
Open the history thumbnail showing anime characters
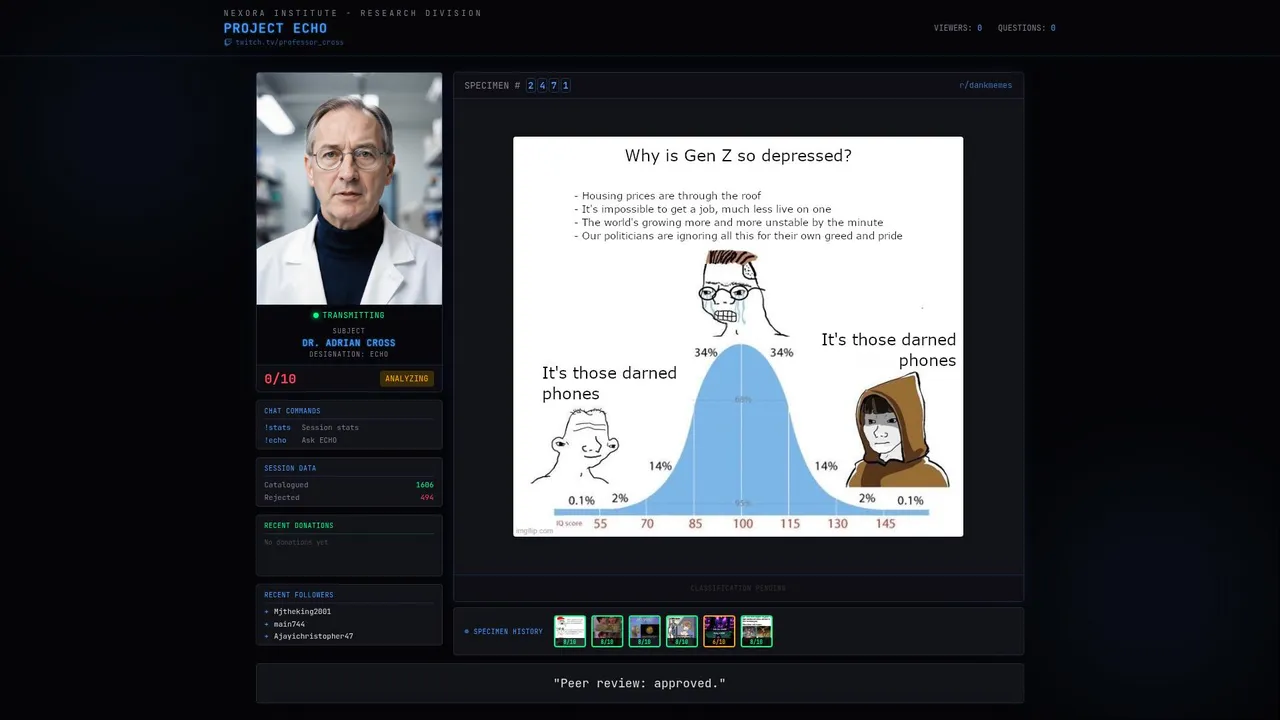tap(682, 631)
